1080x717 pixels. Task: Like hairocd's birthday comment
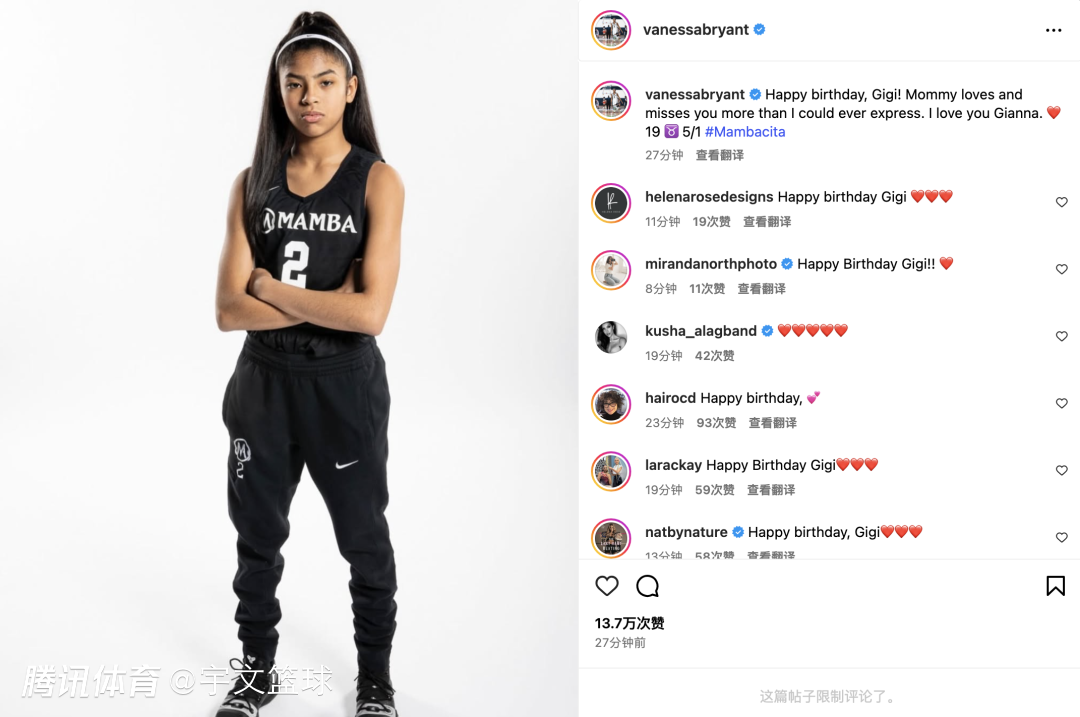pos(1061,404)
